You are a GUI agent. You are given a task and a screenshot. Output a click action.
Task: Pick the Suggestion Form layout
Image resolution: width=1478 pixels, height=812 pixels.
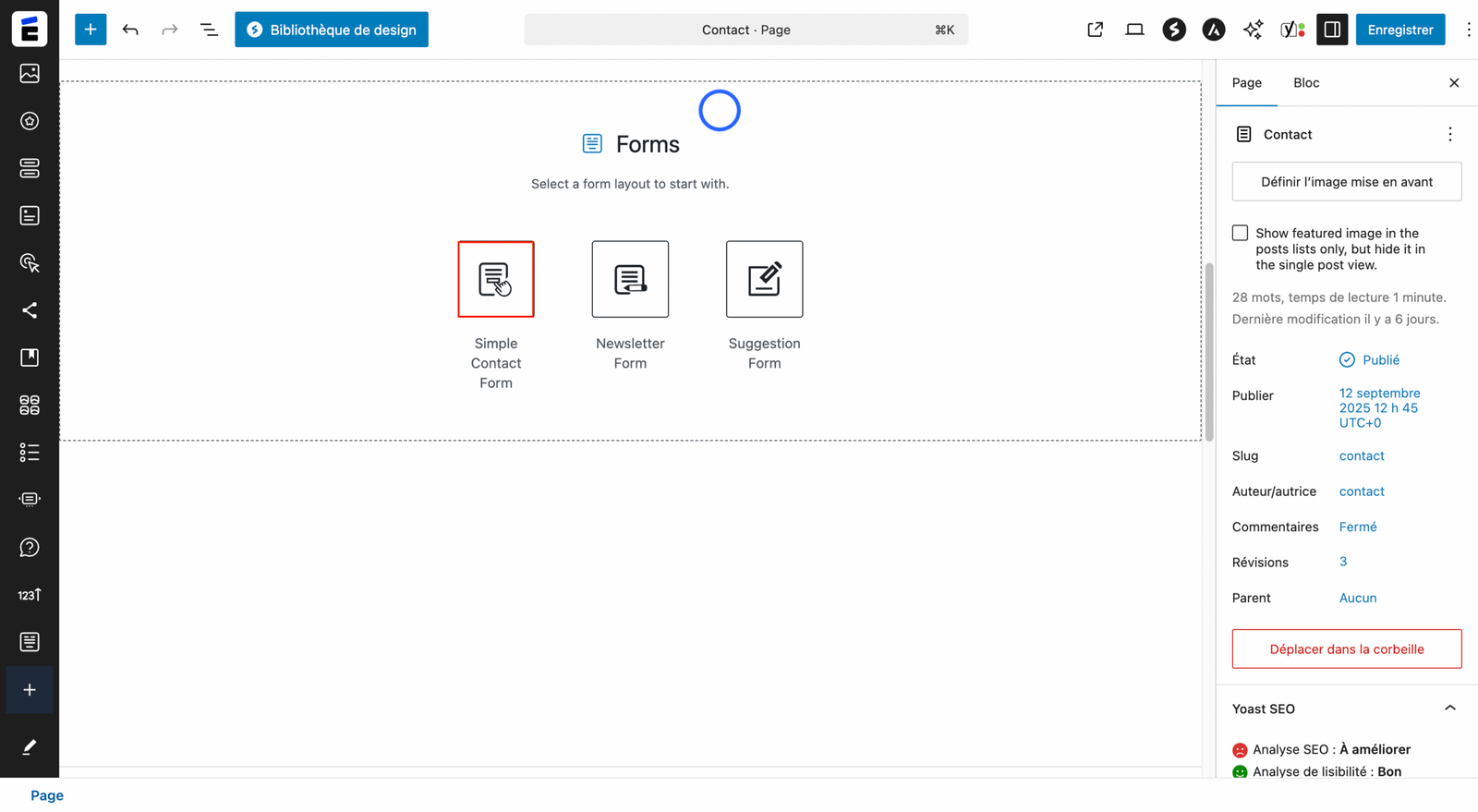click(764, 279)
